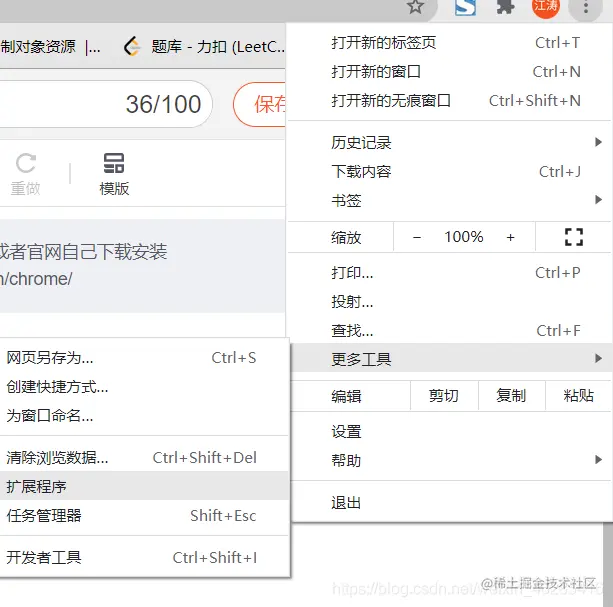Select 为窗口命名...
This screenshot has height=607, width=613.
point(144,415)
